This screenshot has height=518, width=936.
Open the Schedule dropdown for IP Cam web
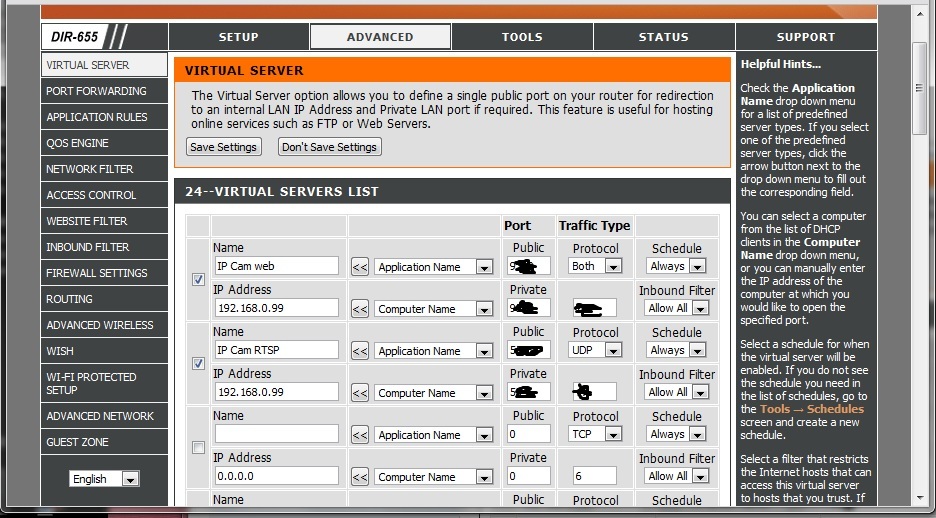pyautogui.click(x=677, y=267)
